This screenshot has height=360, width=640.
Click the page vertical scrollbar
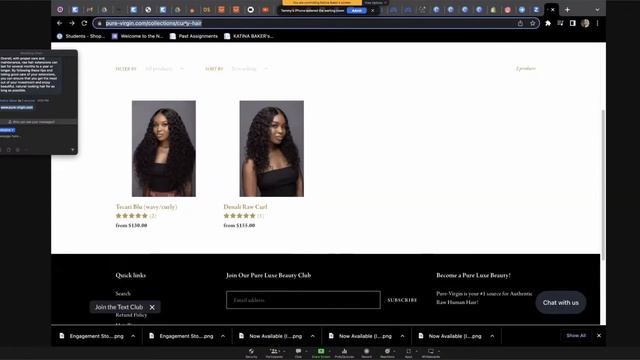coord(603,185)
